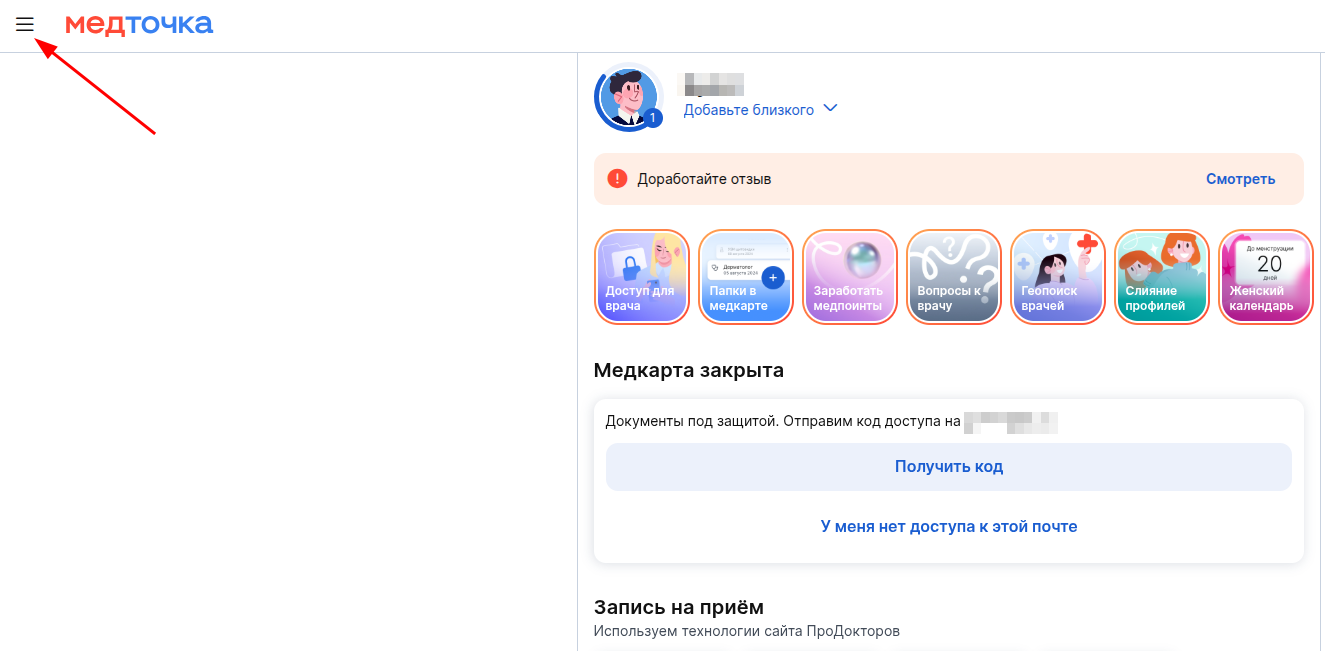Click the 'Добавьте близкого' text
Image resolution: width=1325 pixels, height=651 pixels.
pos(748,110)
